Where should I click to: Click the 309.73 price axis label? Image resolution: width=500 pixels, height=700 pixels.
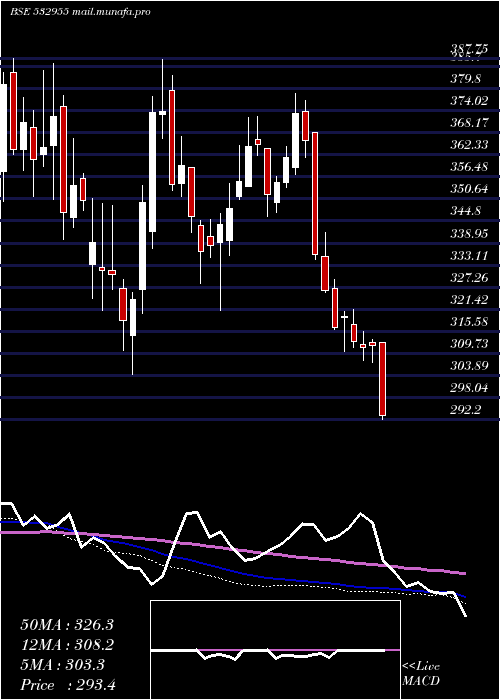pos(469,344)
